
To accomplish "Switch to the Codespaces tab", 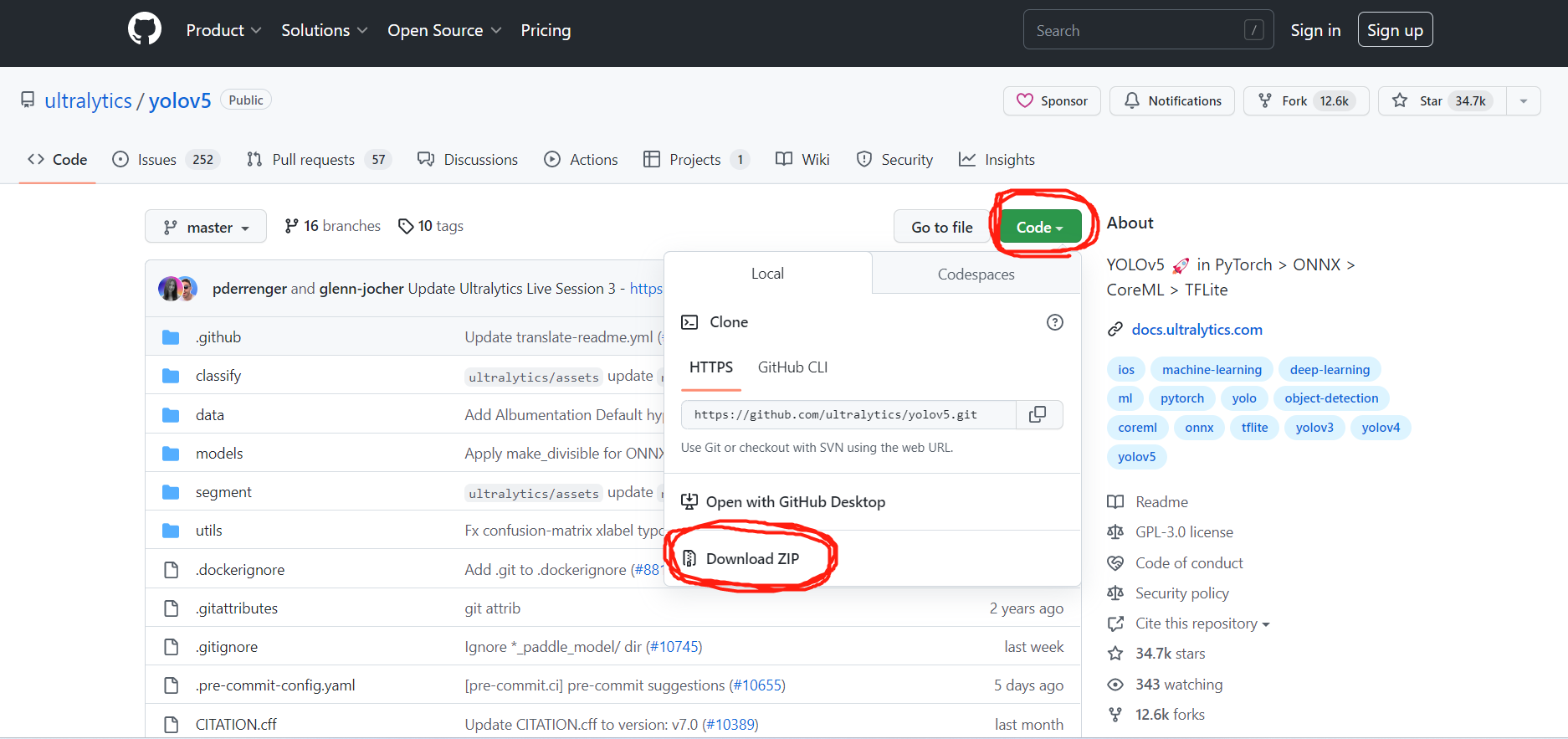I will click(x=976, y=274).
